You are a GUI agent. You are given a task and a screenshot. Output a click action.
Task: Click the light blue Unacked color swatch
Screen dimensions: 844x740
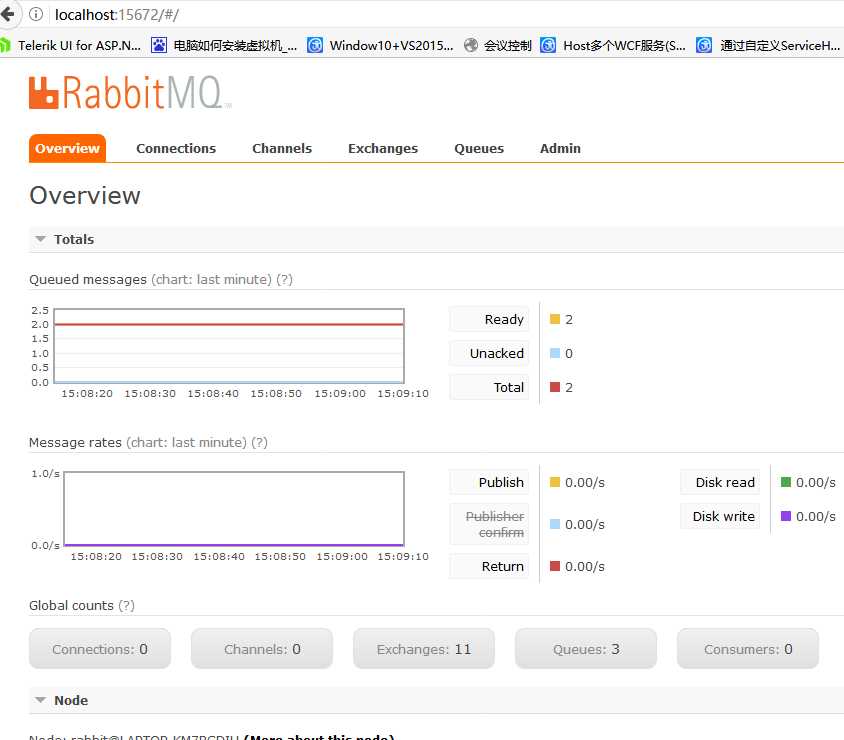(x=555, y=353)
